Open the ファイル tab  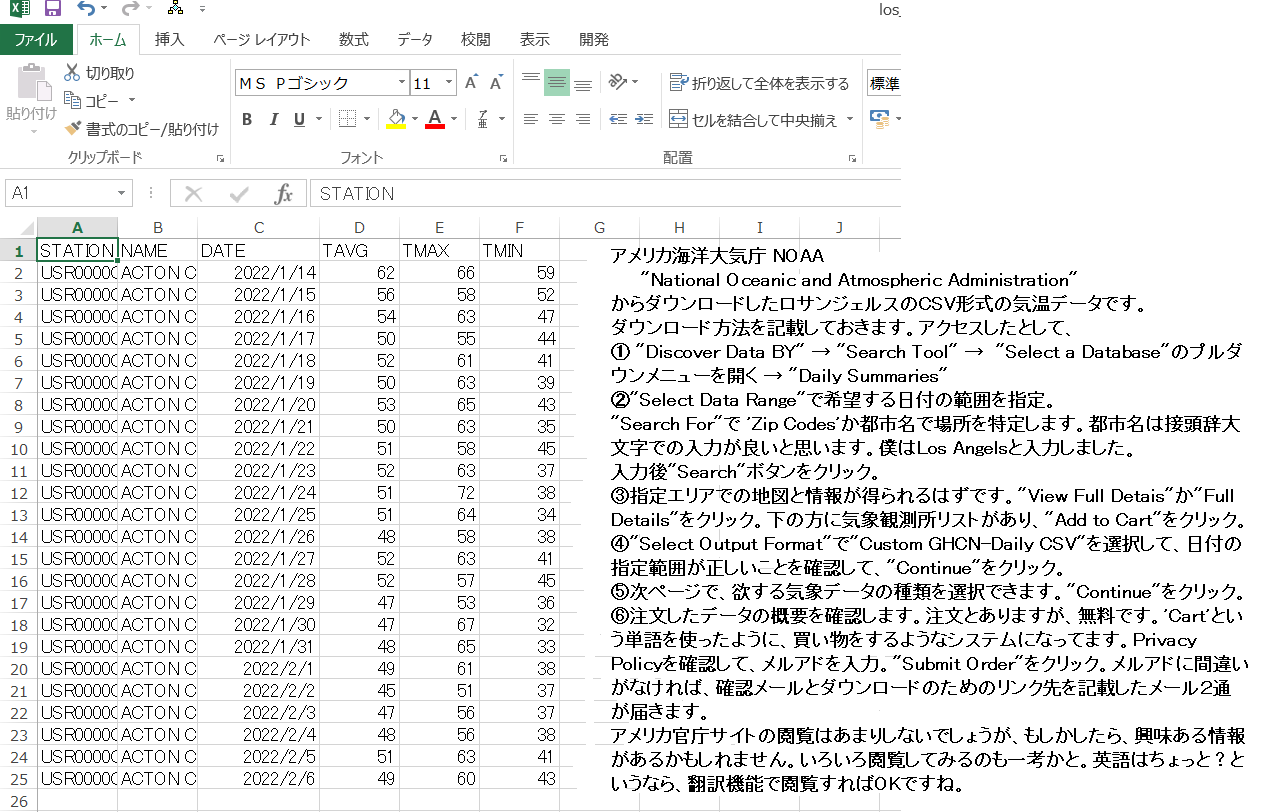coord(36,40)
